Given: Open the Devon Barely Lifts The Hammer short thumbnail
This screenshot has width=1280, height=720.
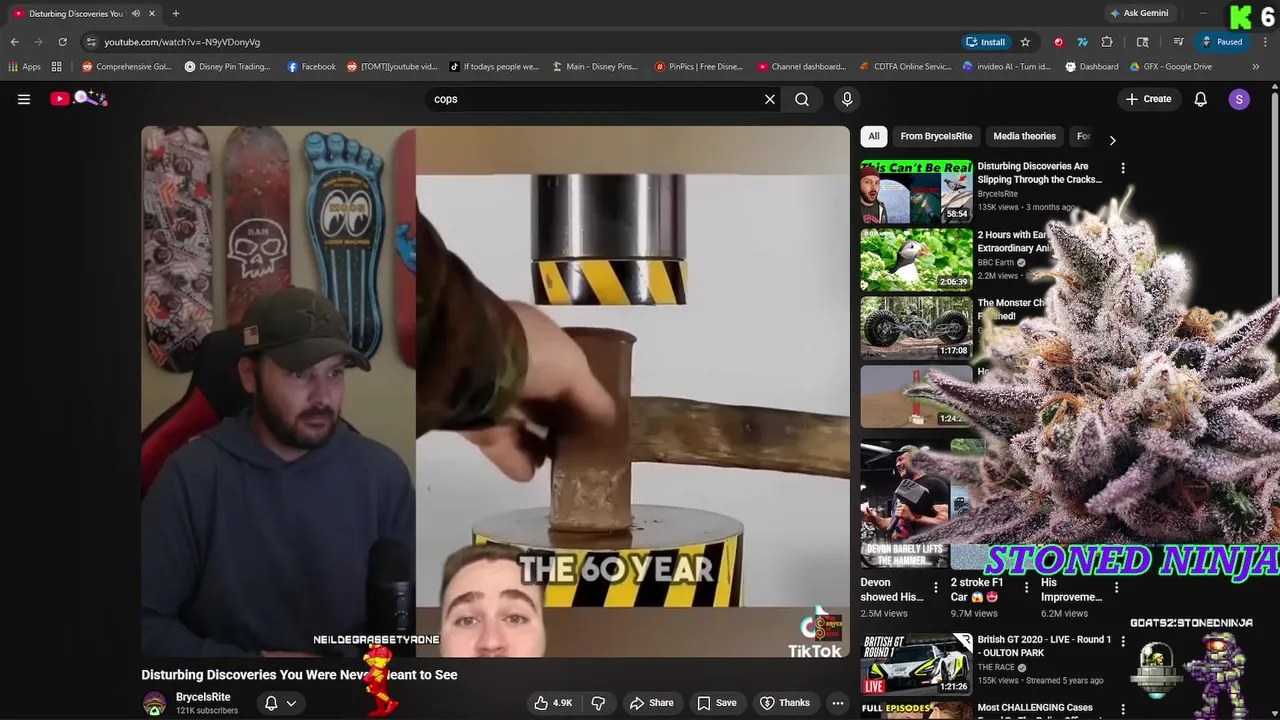Looking at the screenshot, I should (904, 504).
